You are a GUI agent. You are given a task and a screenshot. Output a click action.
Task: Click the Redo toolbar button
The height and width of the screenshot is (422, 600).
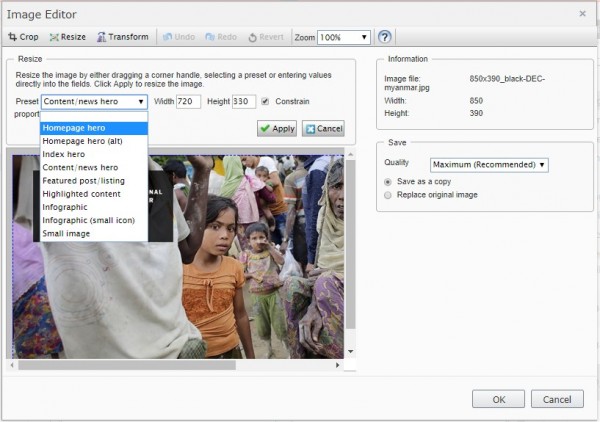click(221, 37)
